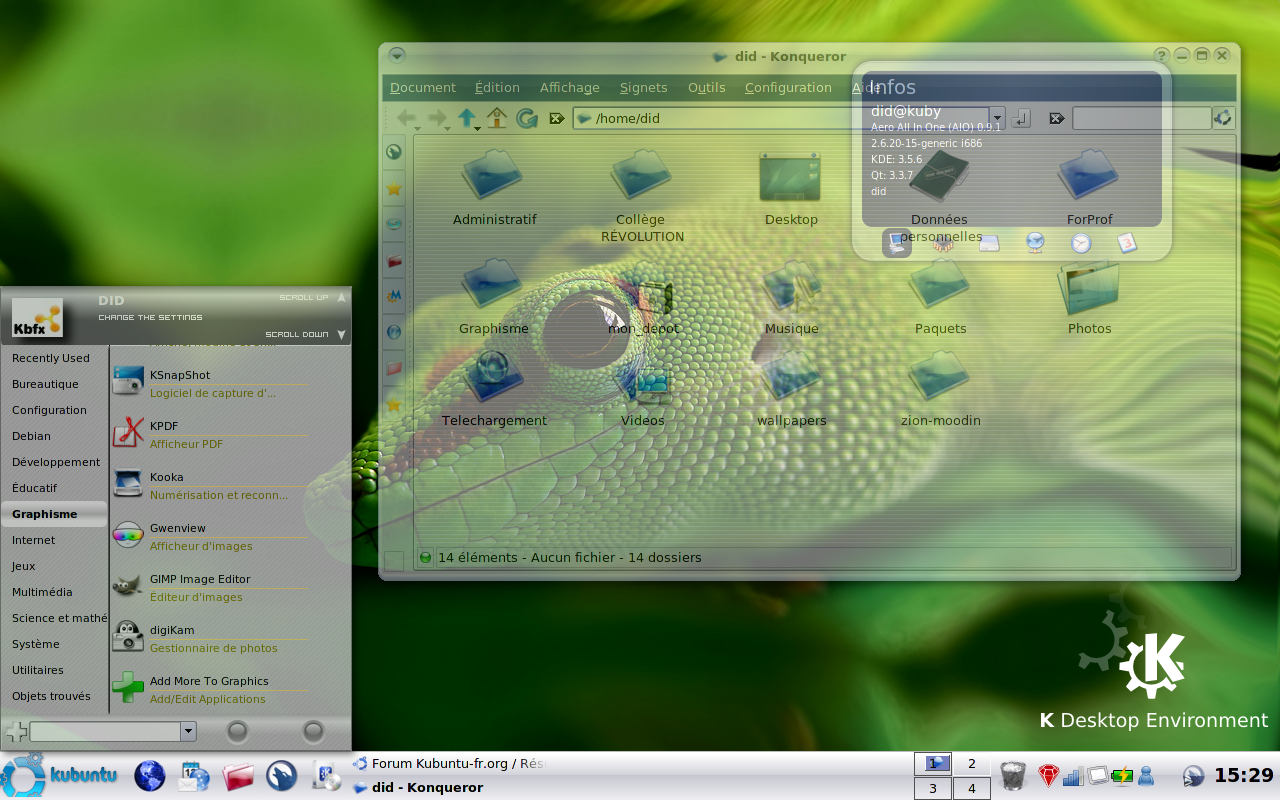This screenshot has height=800, width=1280.
Task: Open bookmarks star tab in Konqueror sidebar
Action: (x=394, y=188)
